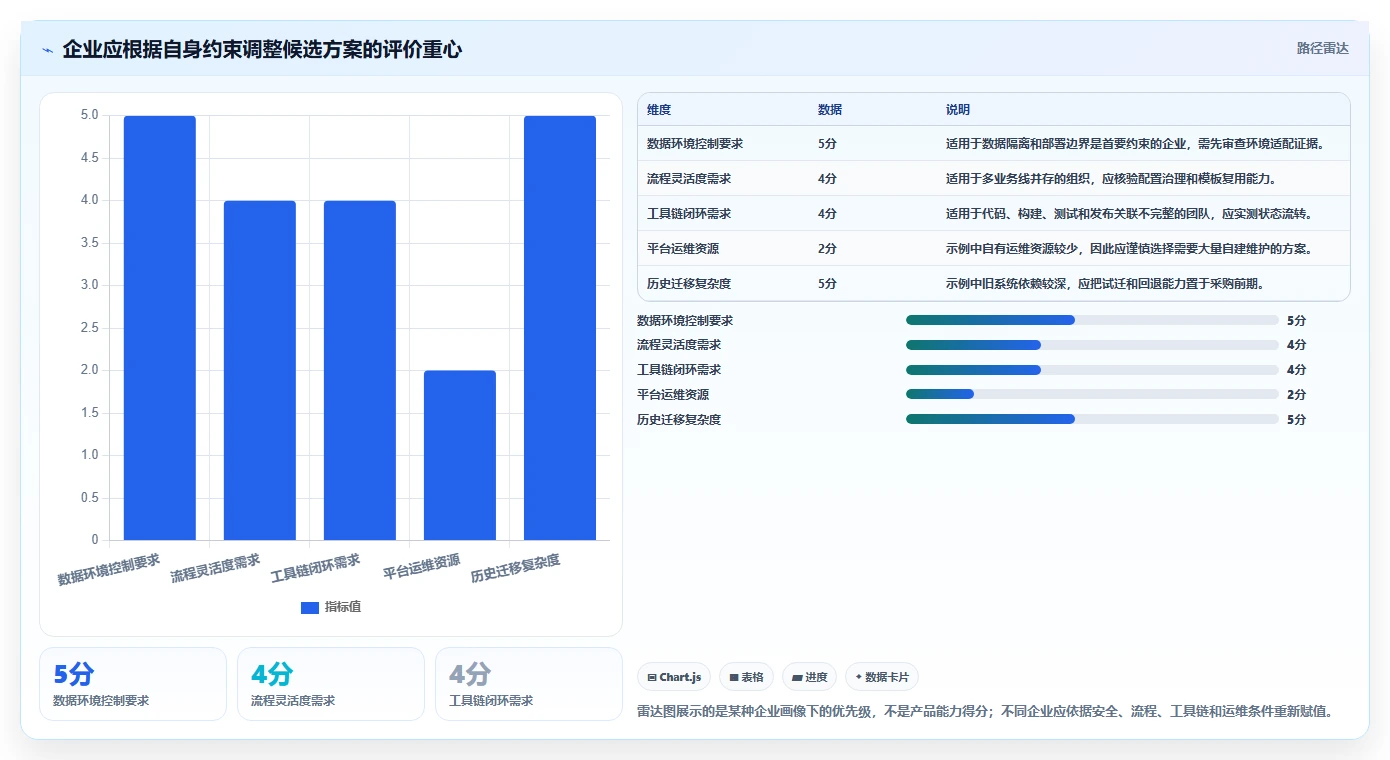
Task: Click the page title 企业应根据自身约束调整候选方案的评价重心
Action: pos(262,49)
